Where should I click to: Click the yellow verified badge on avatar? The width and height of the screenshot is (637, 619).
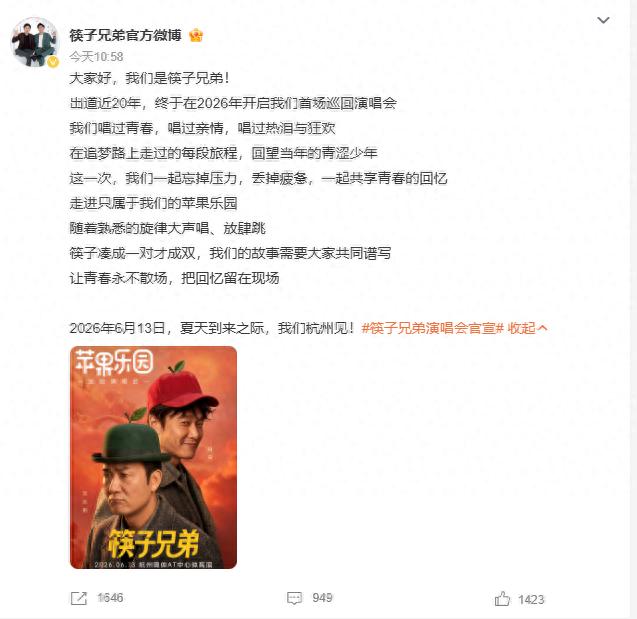click(x=53, y=62)
